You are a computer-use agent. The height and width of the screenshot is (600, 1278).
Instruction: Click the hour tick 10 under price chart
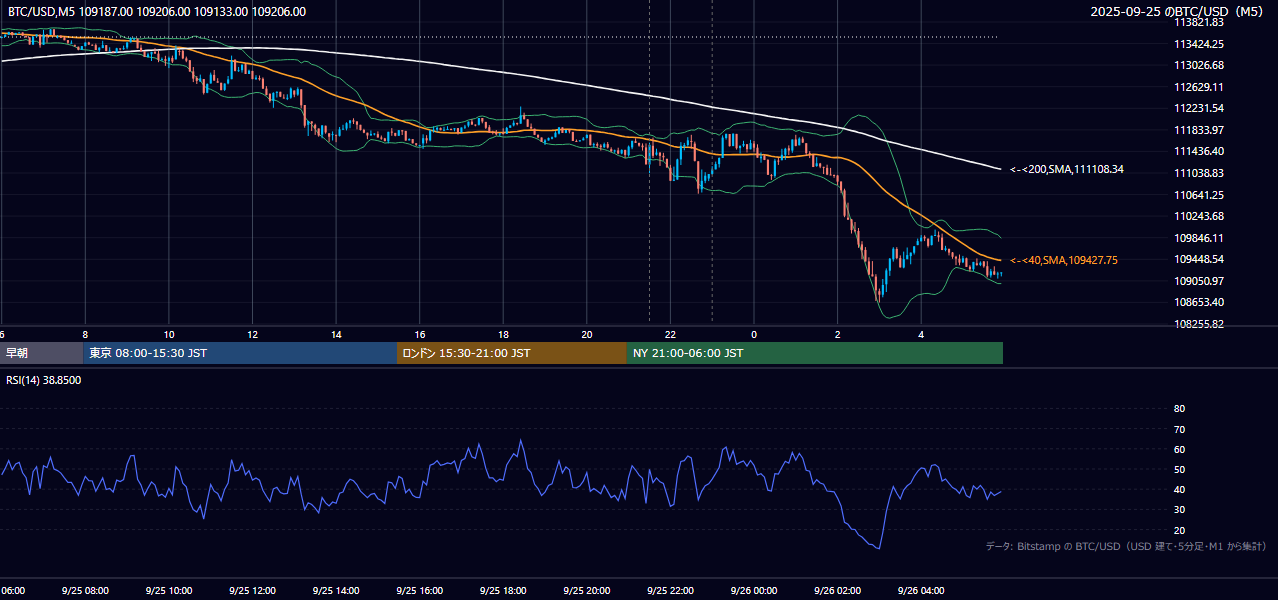169,334
